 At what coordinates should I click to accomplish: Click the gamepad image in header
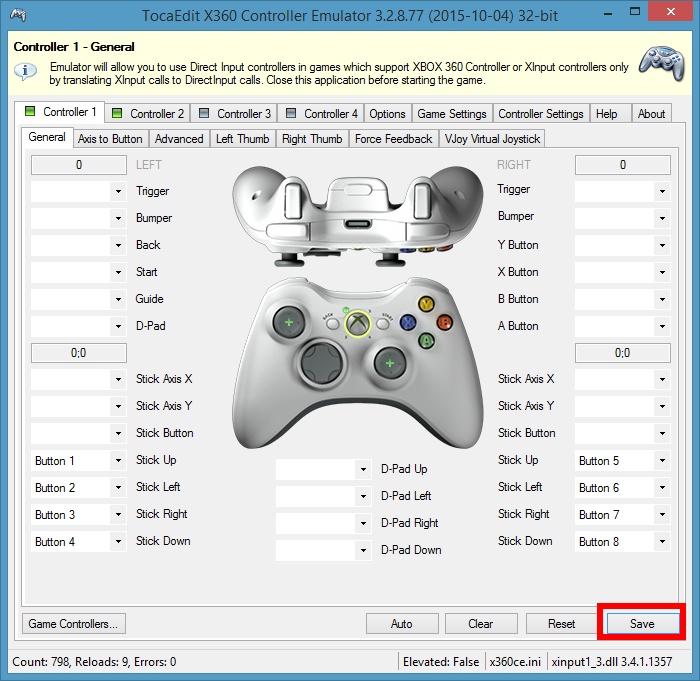pos(662,63)
